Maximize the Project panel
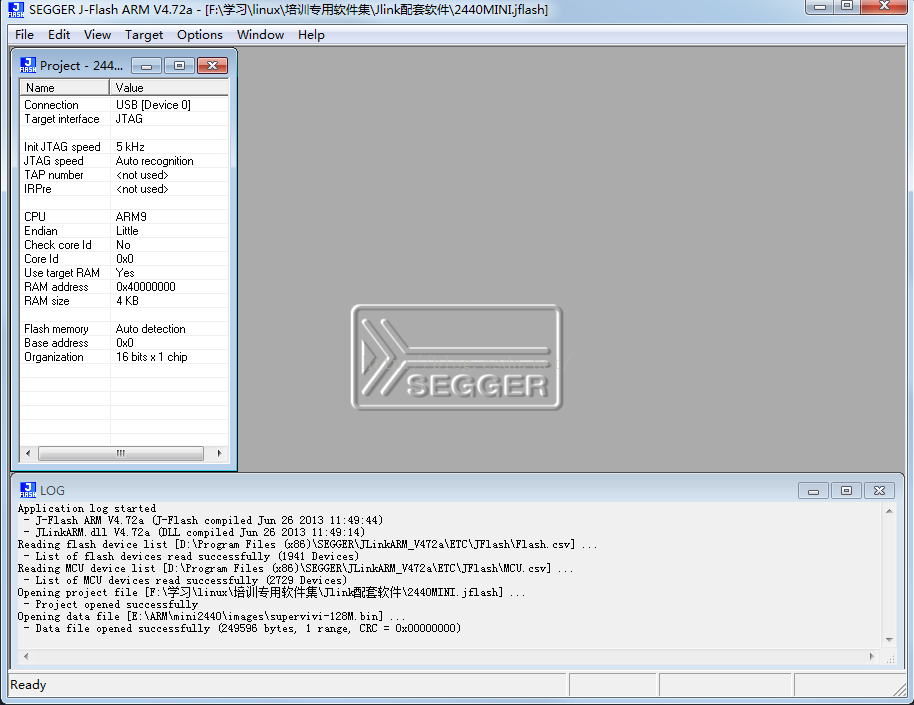 (180, 65)
